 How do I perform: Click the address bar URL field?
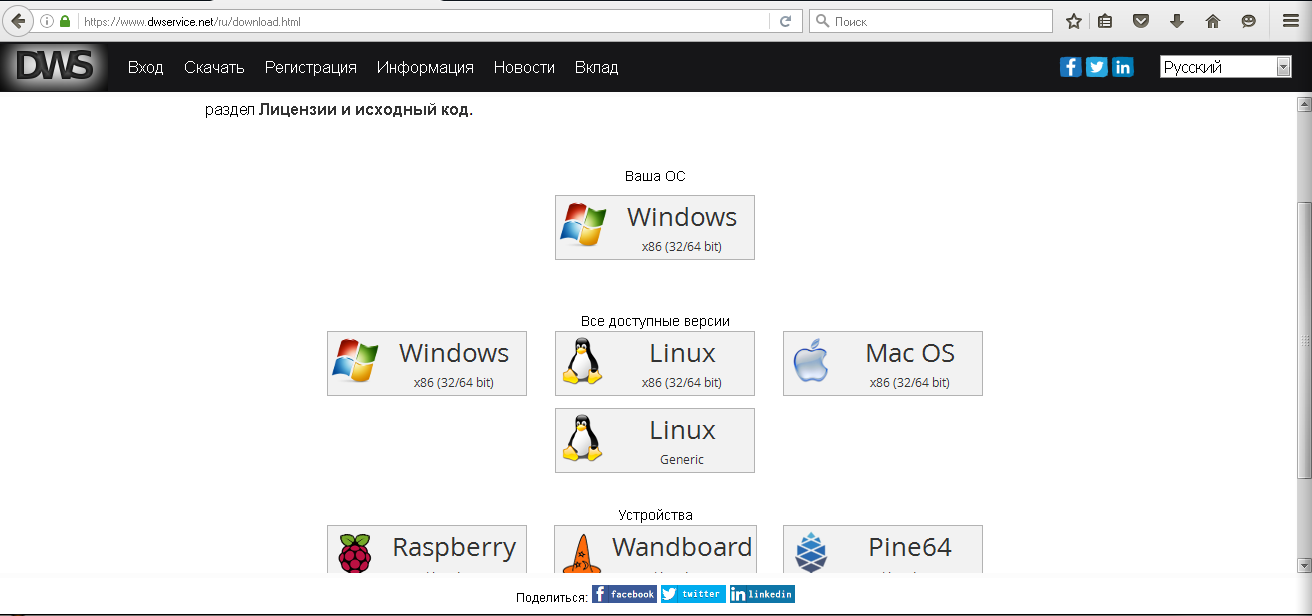coord(425,21)
